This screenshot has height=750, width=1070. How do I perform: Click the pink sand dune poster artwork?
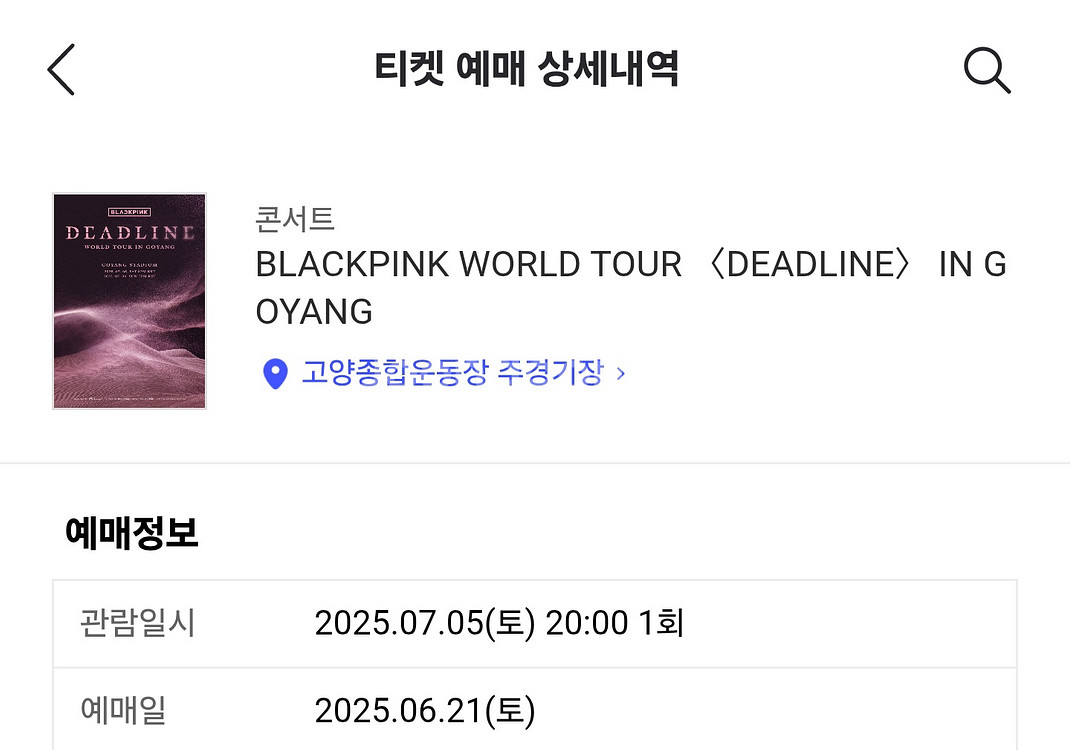tap(130, 348)
